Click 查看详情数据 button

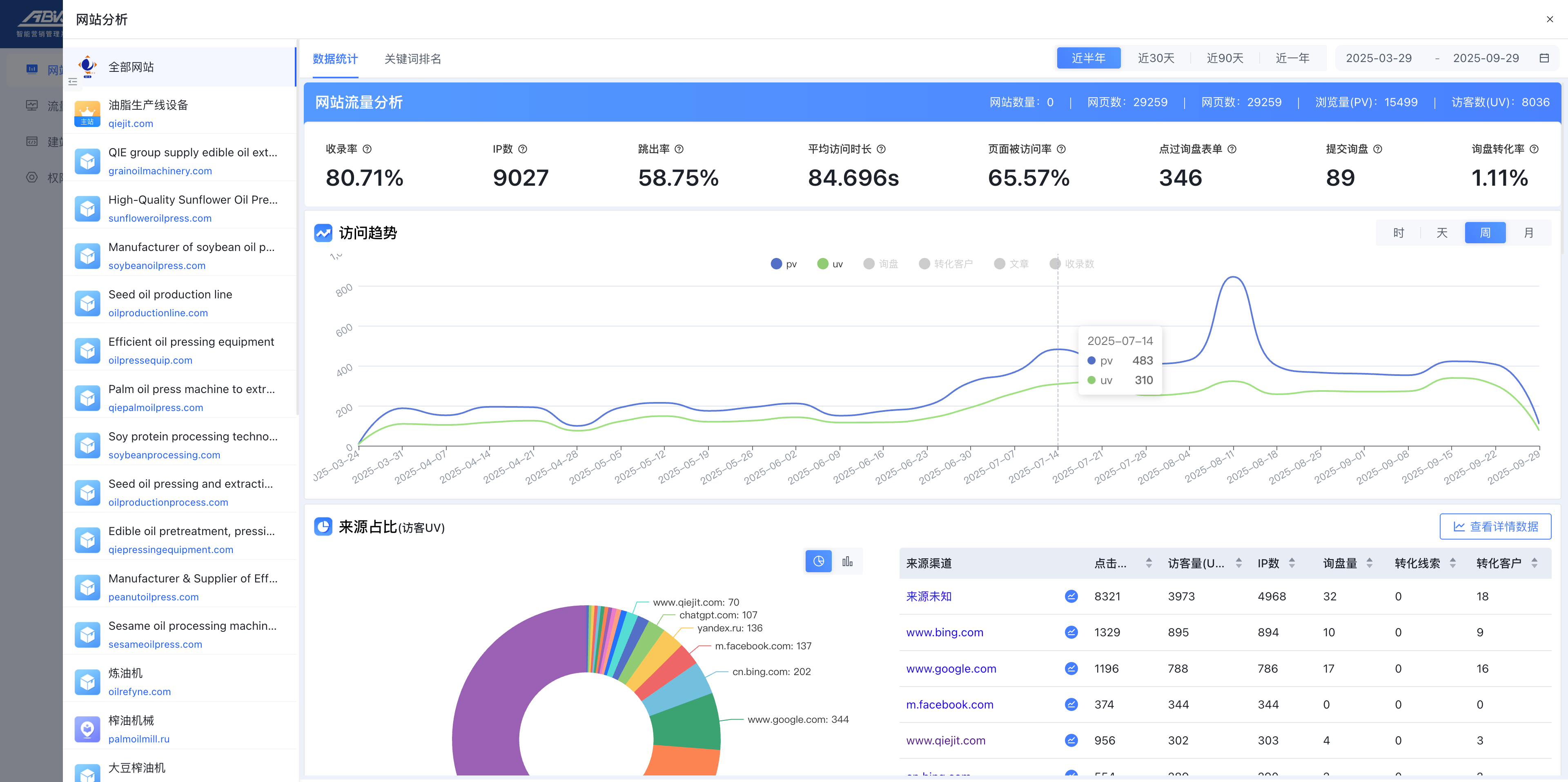click(x=1495, y=527)
